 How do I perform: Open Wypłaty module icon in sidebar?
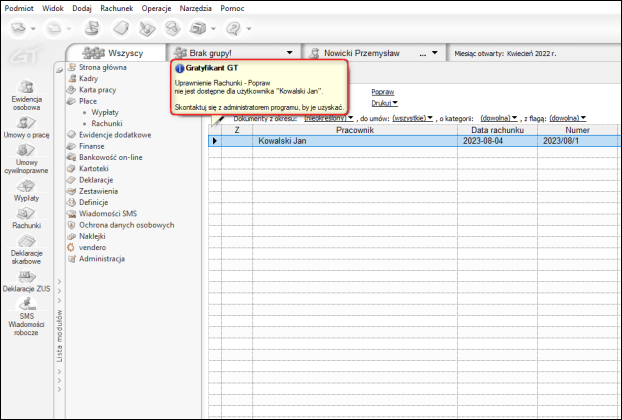click(x=26, y=190)
